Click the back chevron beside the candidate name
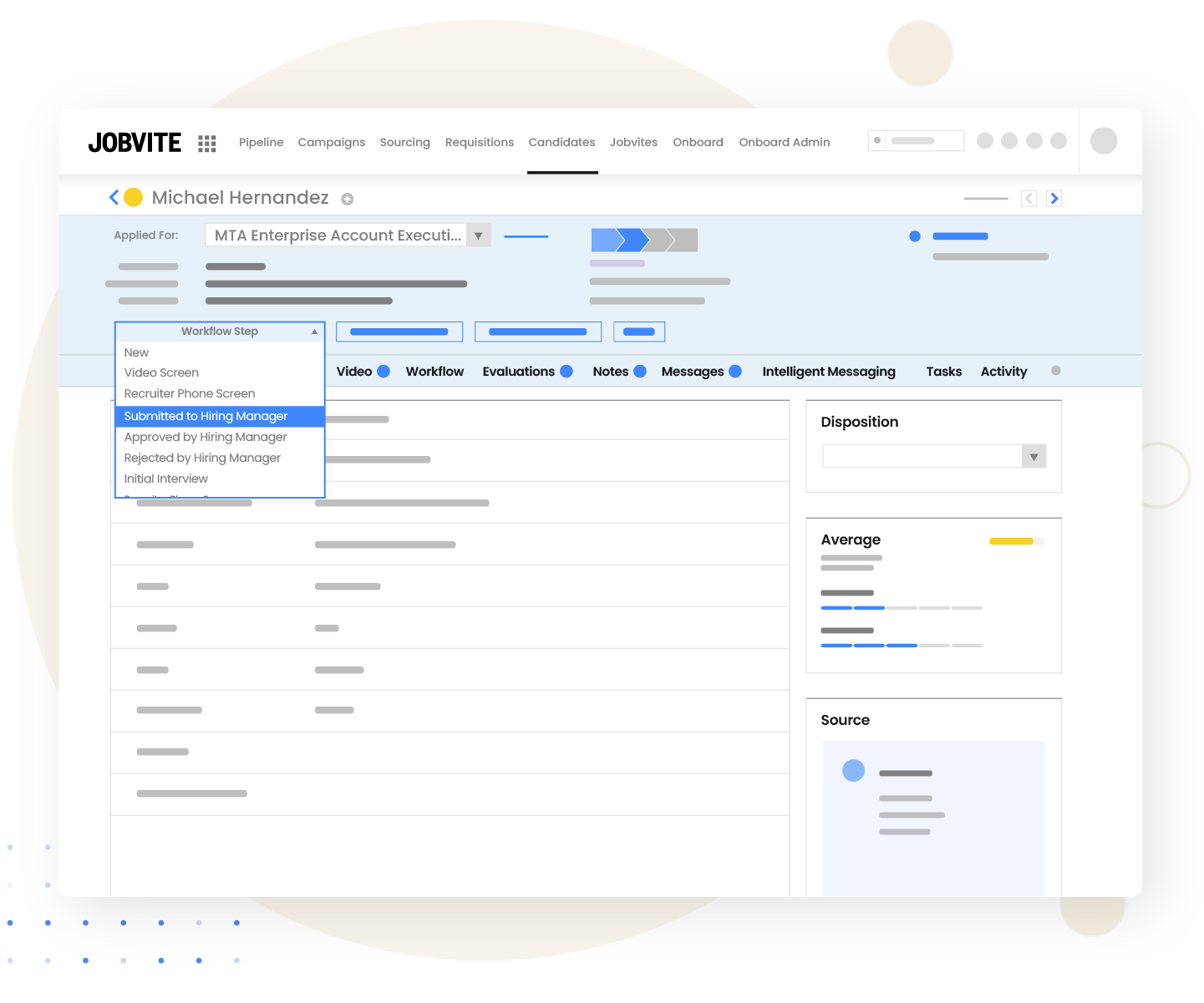The width and height of the screenshot is (1204, 1003). click(x=114, y=197)
